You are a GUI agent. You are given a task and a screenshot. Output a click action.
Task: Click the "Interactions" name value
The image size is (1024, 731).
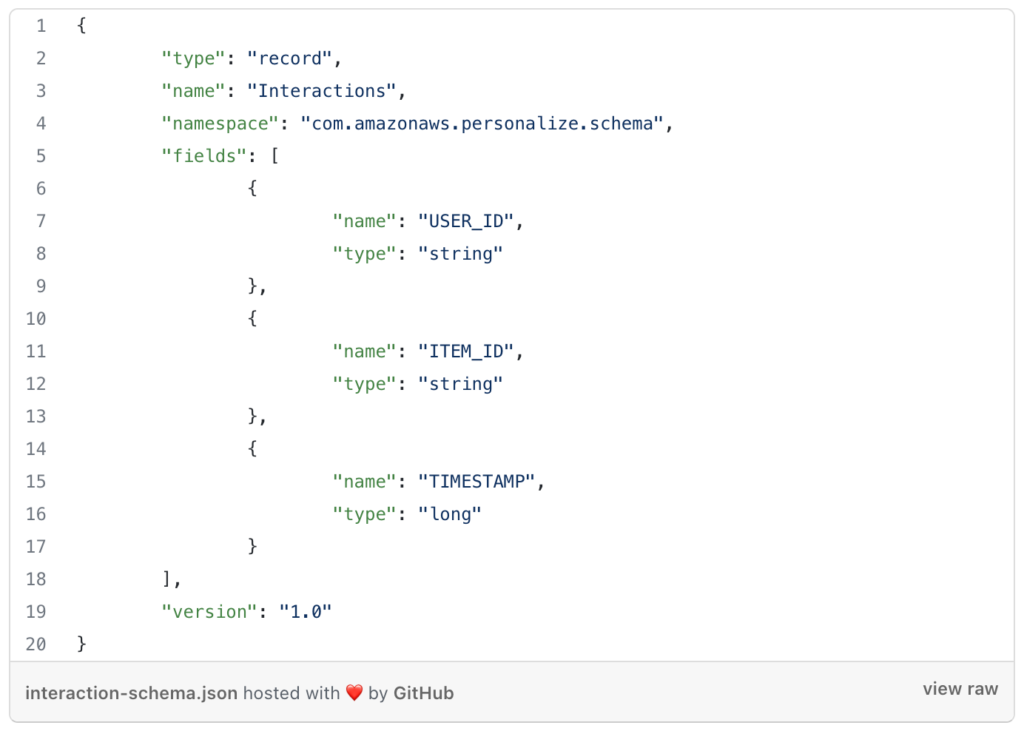coord(322,91)
